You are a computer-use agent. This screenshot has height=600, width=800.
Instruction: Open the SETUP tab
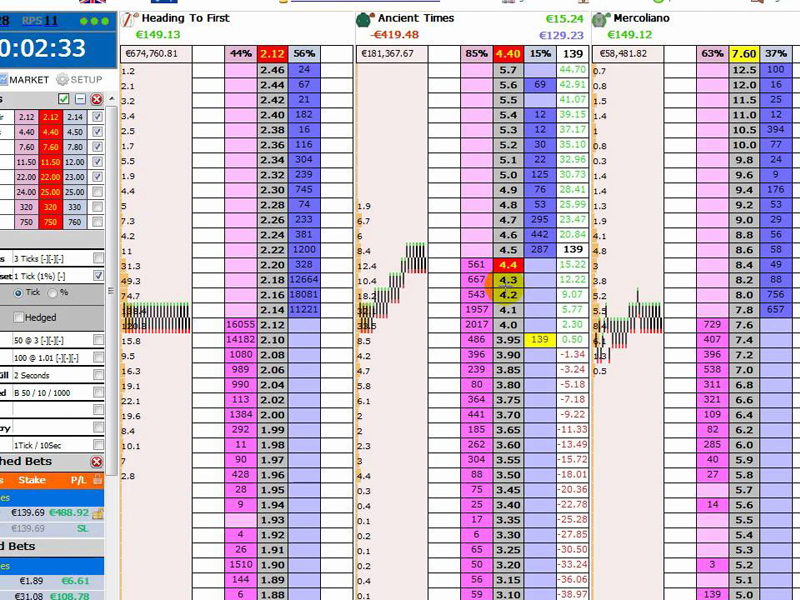[79, 80]
